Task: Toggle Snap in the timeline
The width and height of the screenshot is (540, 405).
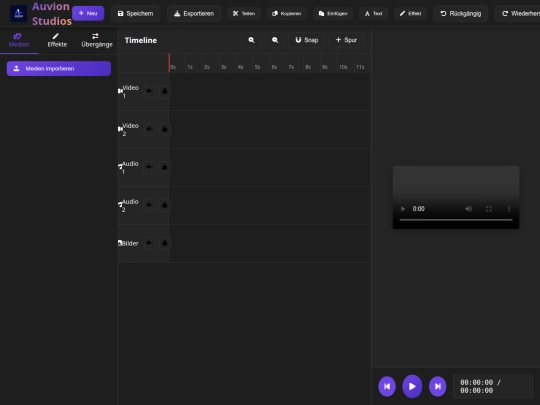Action: (x=307, y=40)
